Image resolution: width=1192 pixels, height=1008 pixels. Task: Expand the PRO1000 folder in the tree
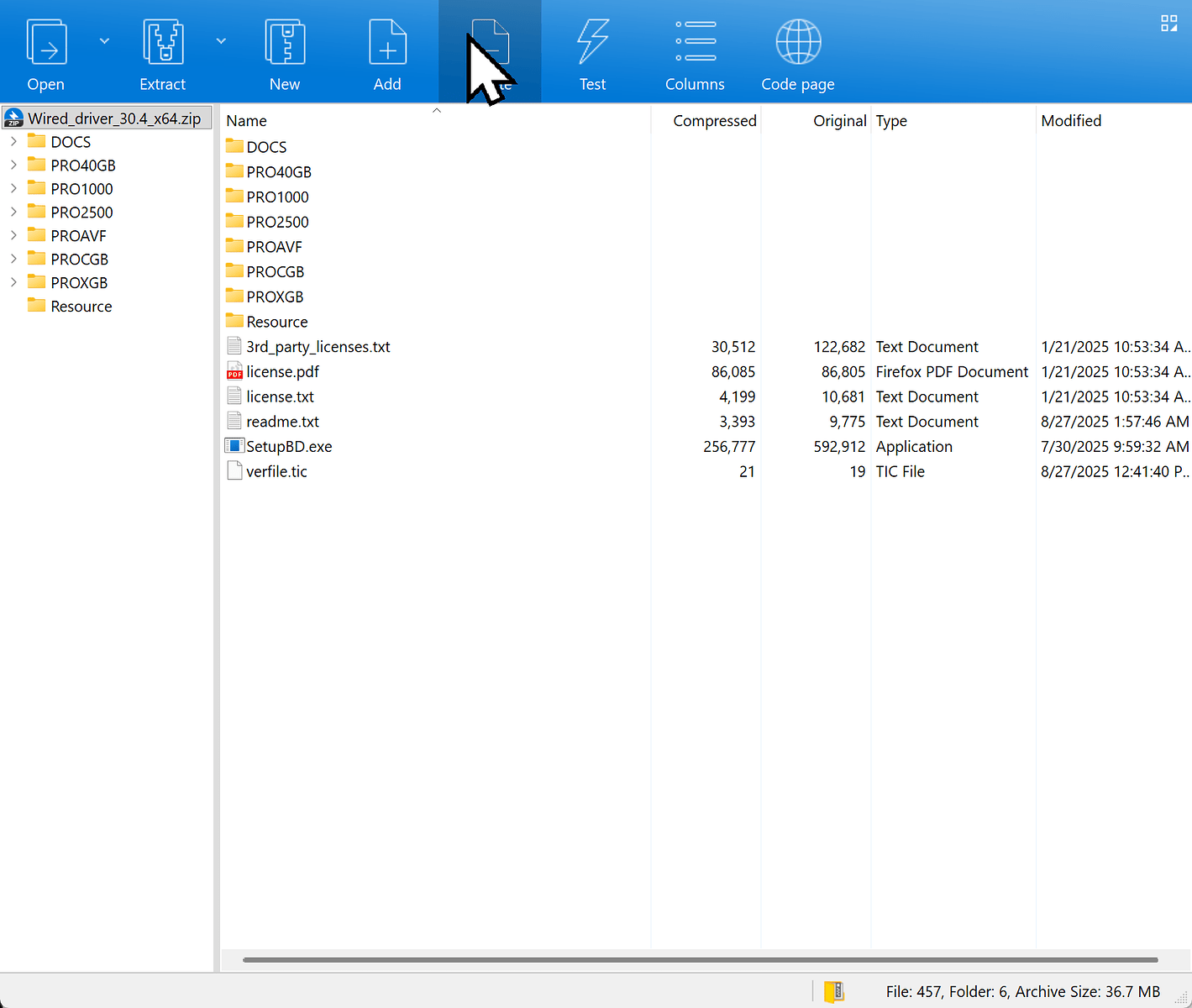click(13, 188)
